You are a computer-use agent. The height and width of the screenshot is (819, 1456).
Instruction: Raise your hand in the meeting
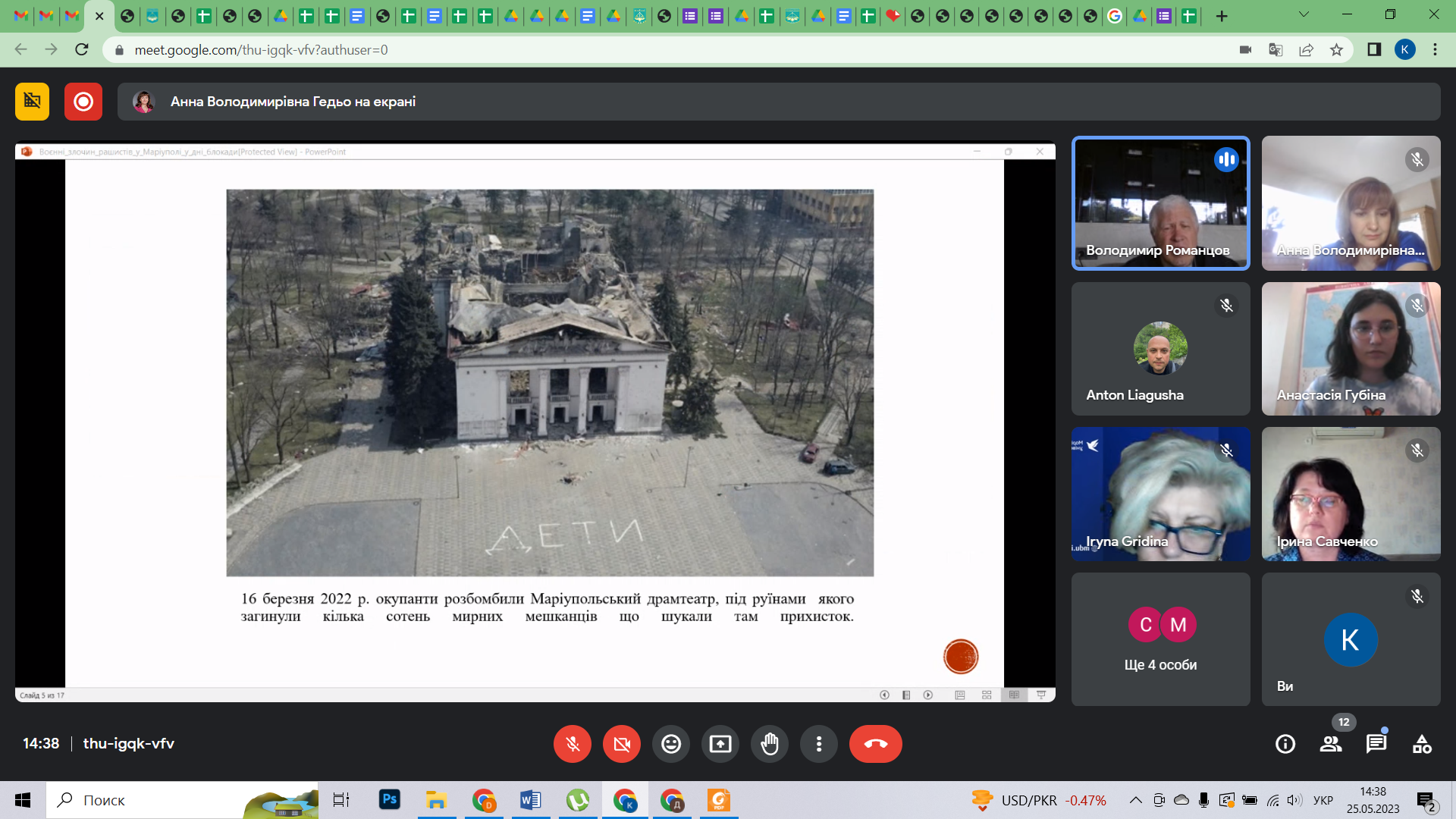click(x=770, y=744)
